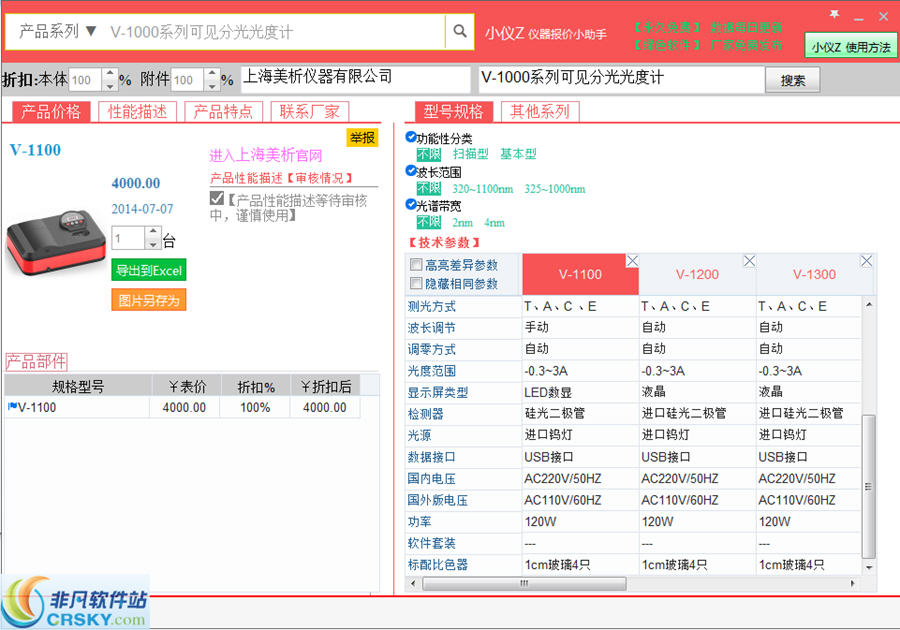Image resolution: width=900 pixels, height=630 pixels.
Task: Click the V-1100 row flag icon
Action: (x=12, y=407)
